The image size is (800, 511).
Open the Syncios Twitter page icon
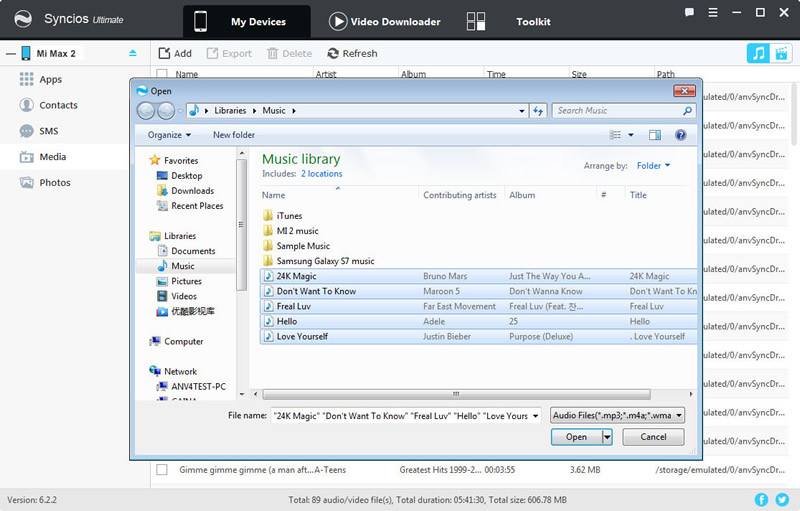pyautogui.click(x=782, y=500)
